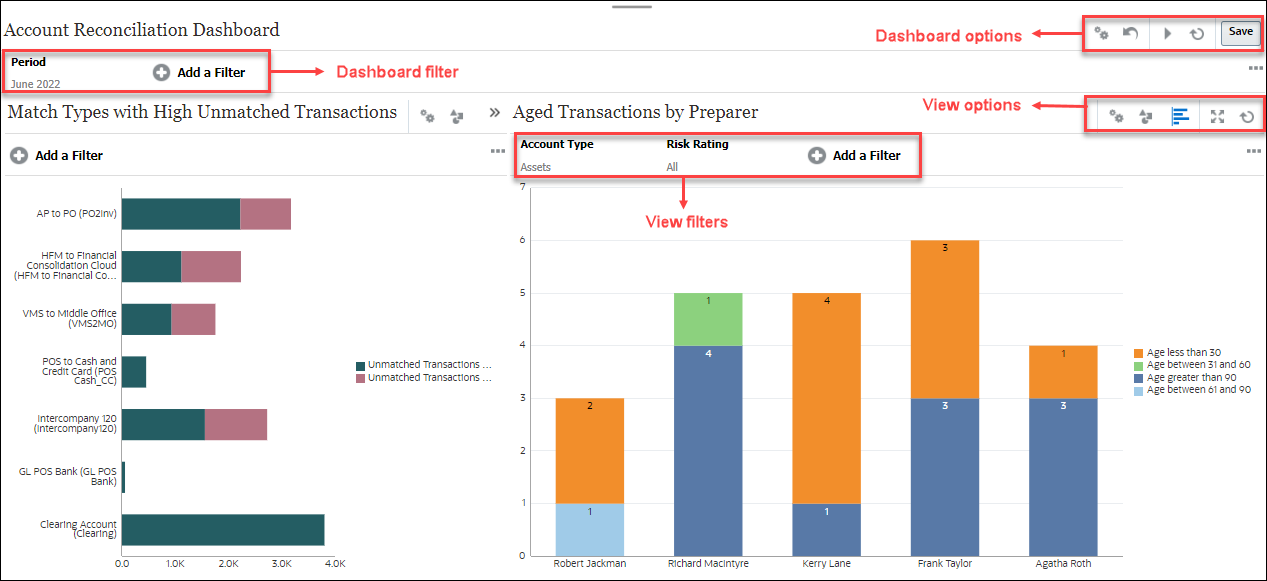1267x581 pixels.
Task: Run the dashboard with the play icon
Action: (1168, 33)
